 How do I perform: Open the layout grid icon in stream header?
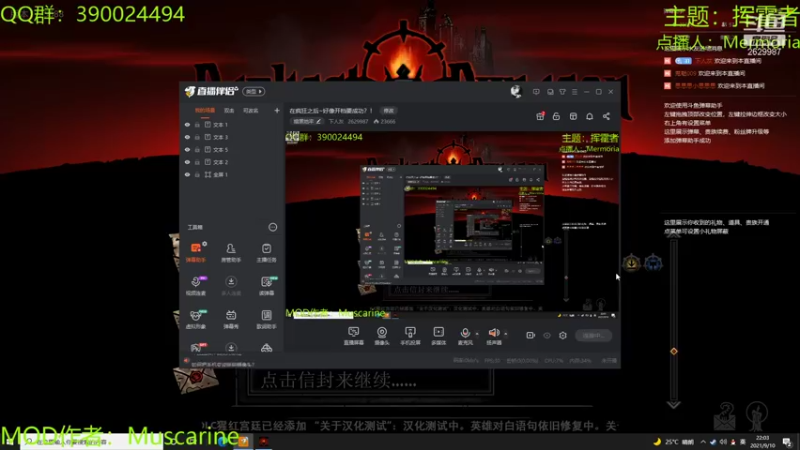(573, 116)
